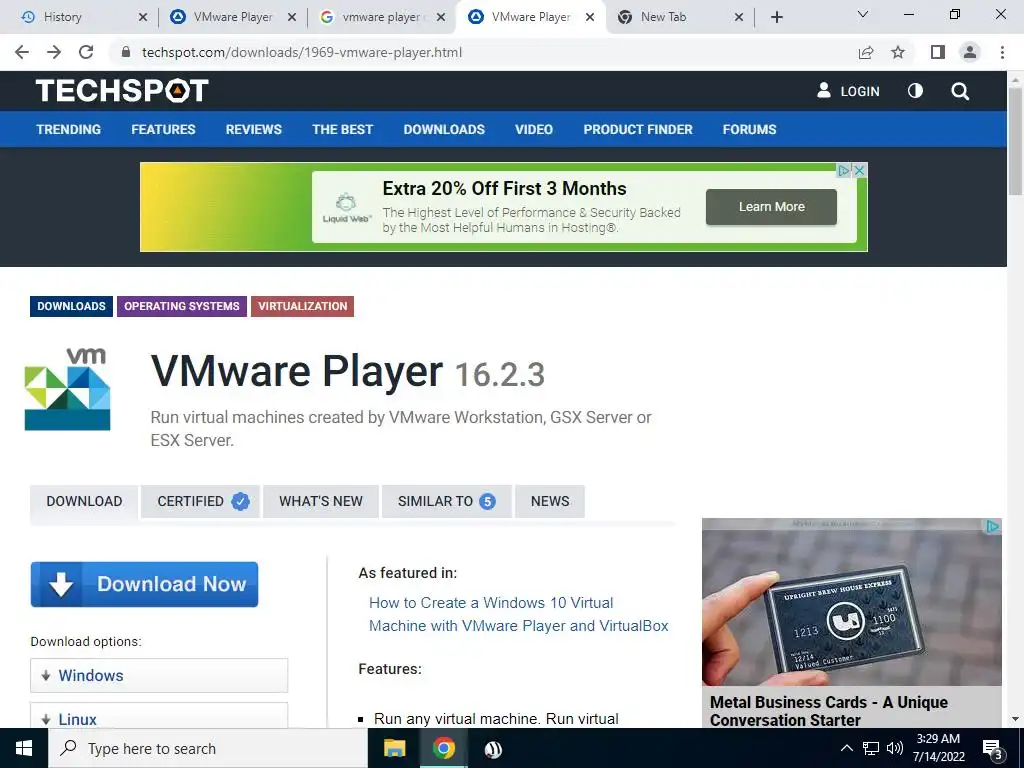Click the address bar URL field
The height and width of the screenshot is (768, 1024).
click(483, 52)
